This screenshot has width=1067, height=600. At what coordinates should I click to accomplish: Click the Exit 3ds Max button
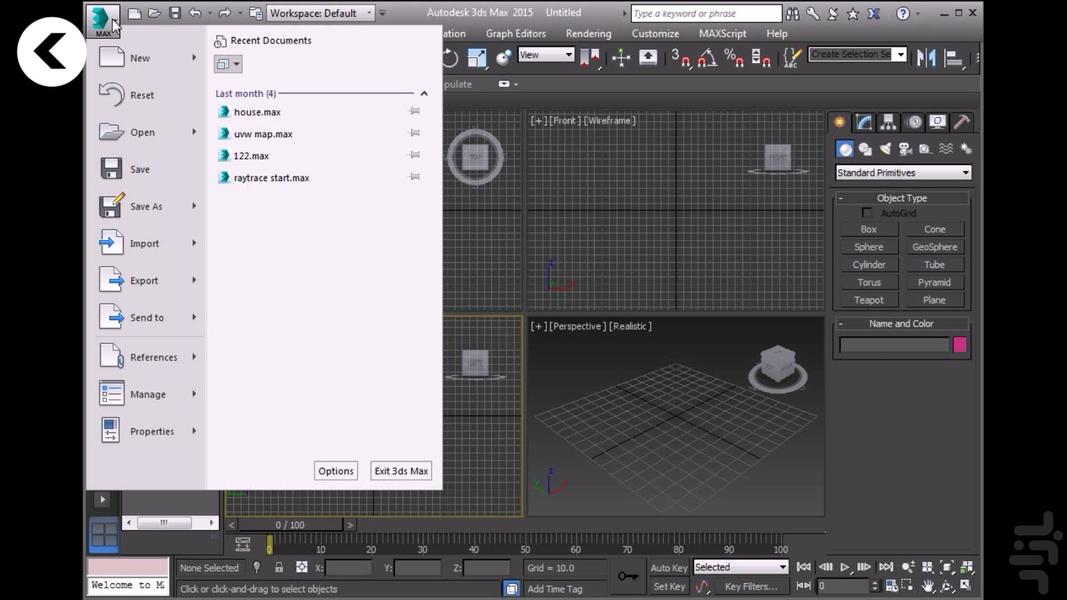[400, 470]
